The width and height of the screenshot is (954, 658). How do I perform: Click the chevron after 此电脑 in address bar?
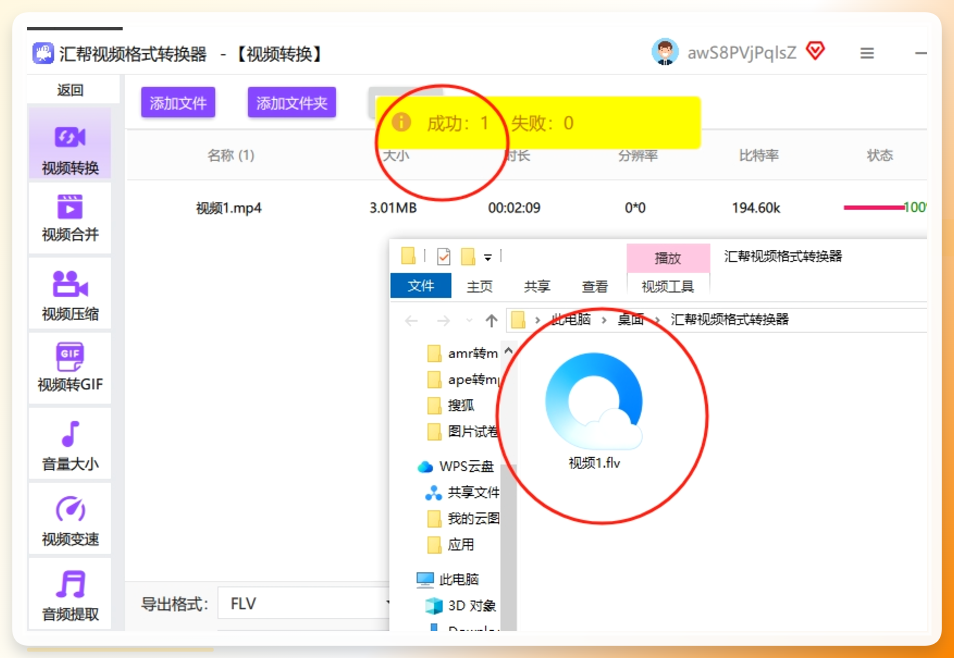point(604,320)
